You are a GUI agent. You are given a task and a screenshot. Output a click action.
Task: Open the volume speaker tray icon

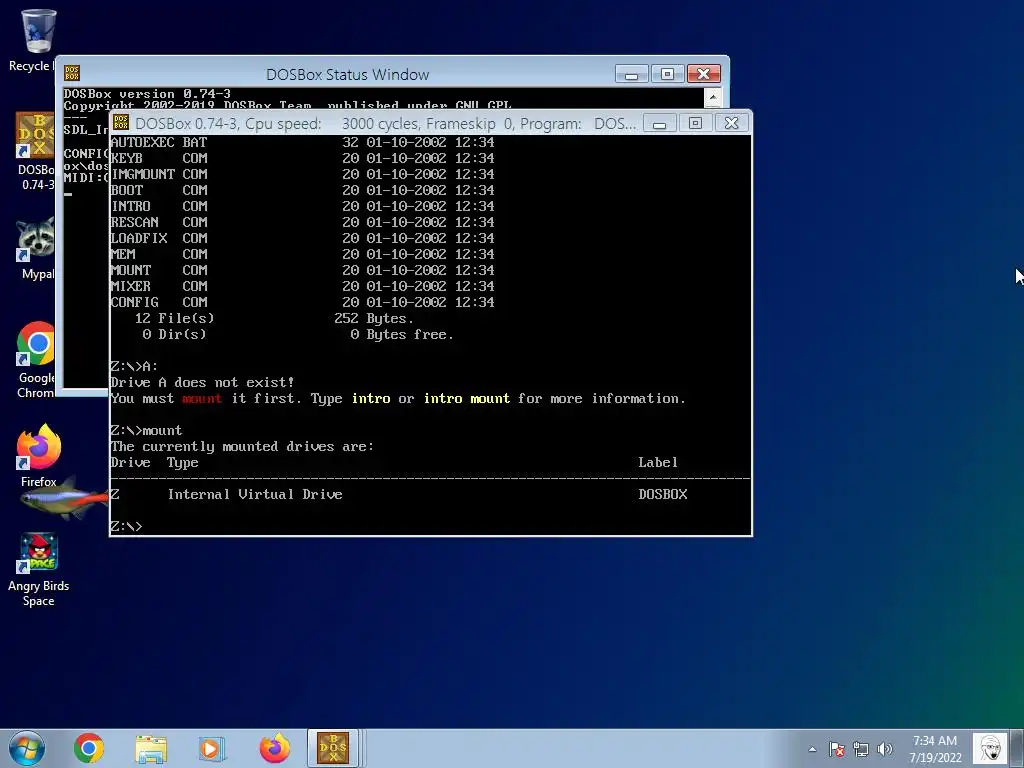click(885, 749)
